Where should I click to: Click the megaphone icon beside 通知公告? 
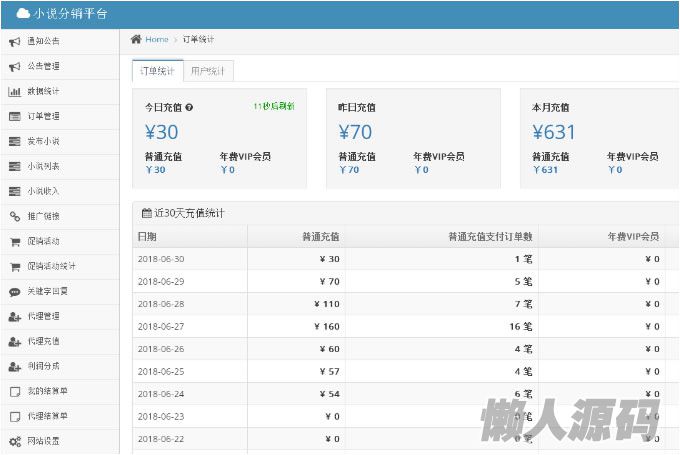pos(15,41)
